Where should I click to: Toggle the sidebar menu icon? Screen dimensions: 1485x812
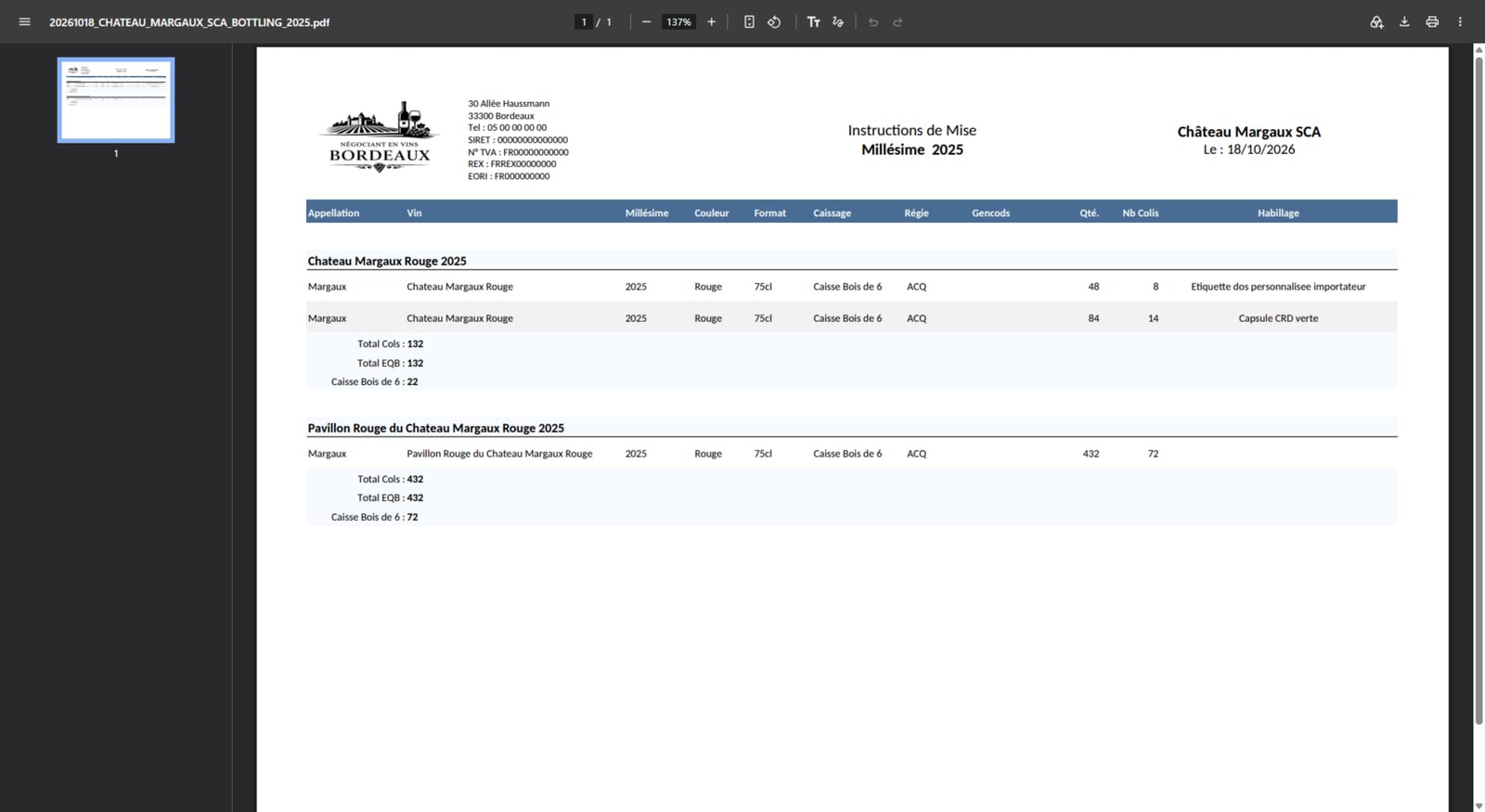pos(25,22)
